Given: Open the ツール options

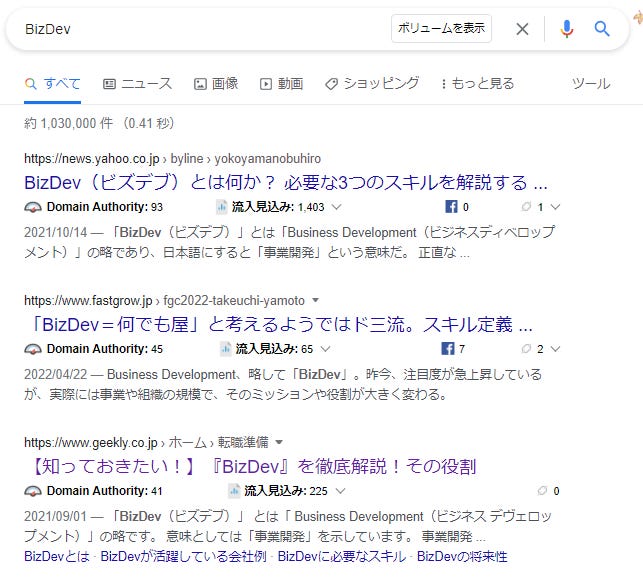Looking at the screenshot, I should tap(591, 84).
